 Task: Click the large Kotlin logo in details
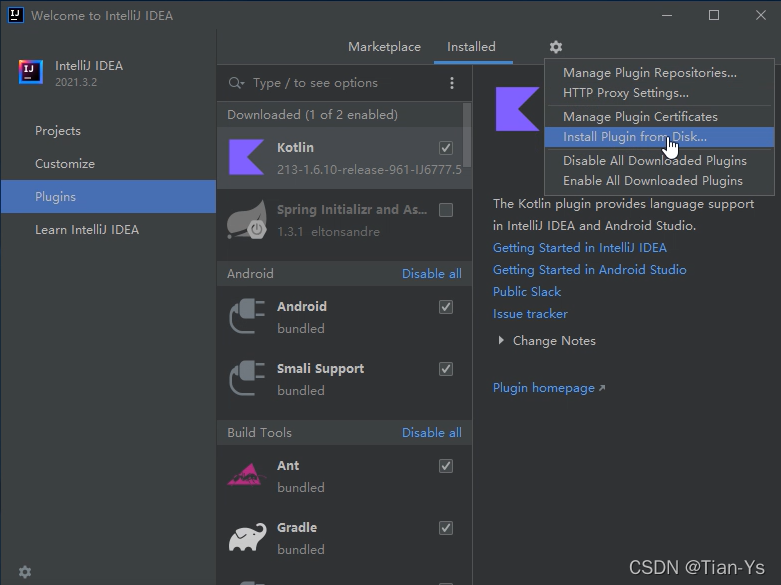(517, 109)
